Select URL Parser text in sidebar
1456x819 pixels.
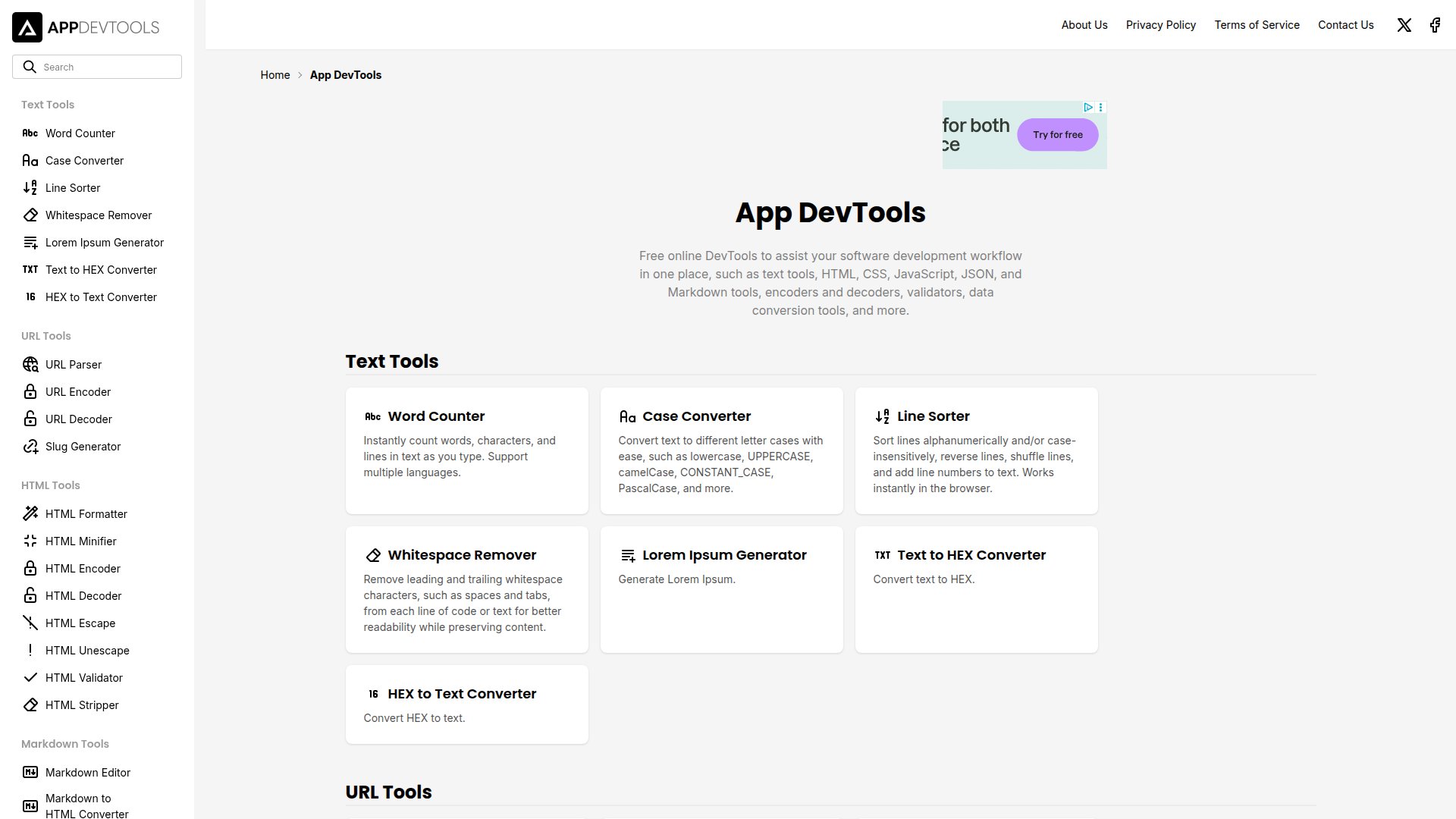pyautogui.click(x=74, y=365)
